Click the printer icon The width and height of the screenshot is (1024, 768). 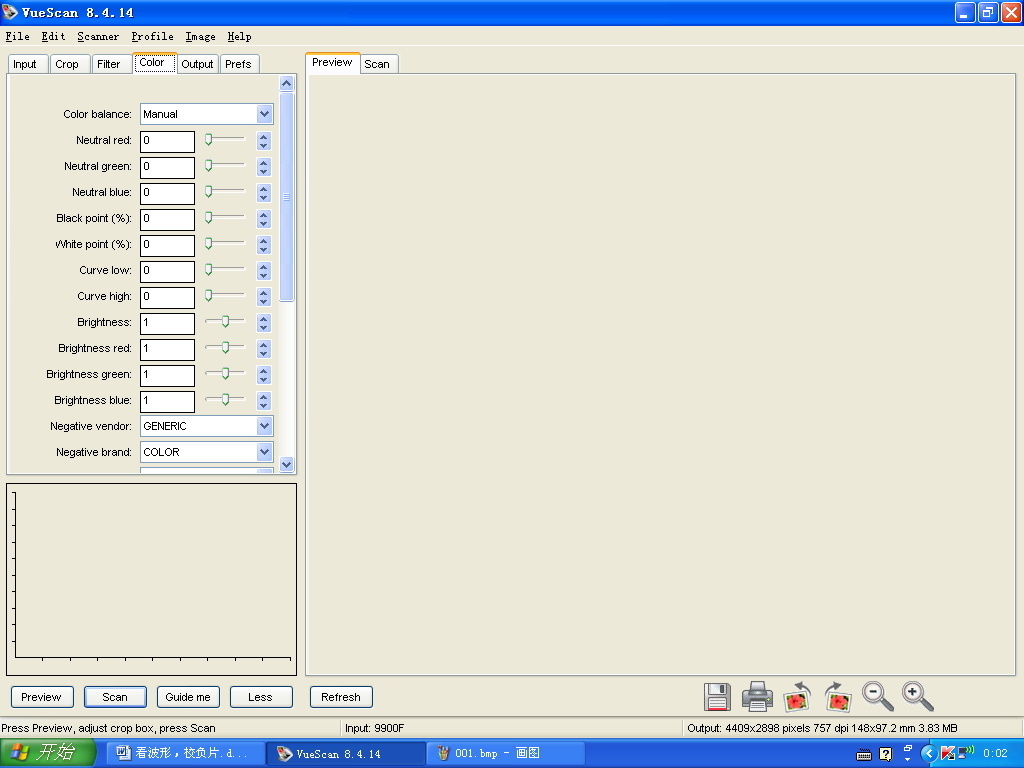point(757,696)
